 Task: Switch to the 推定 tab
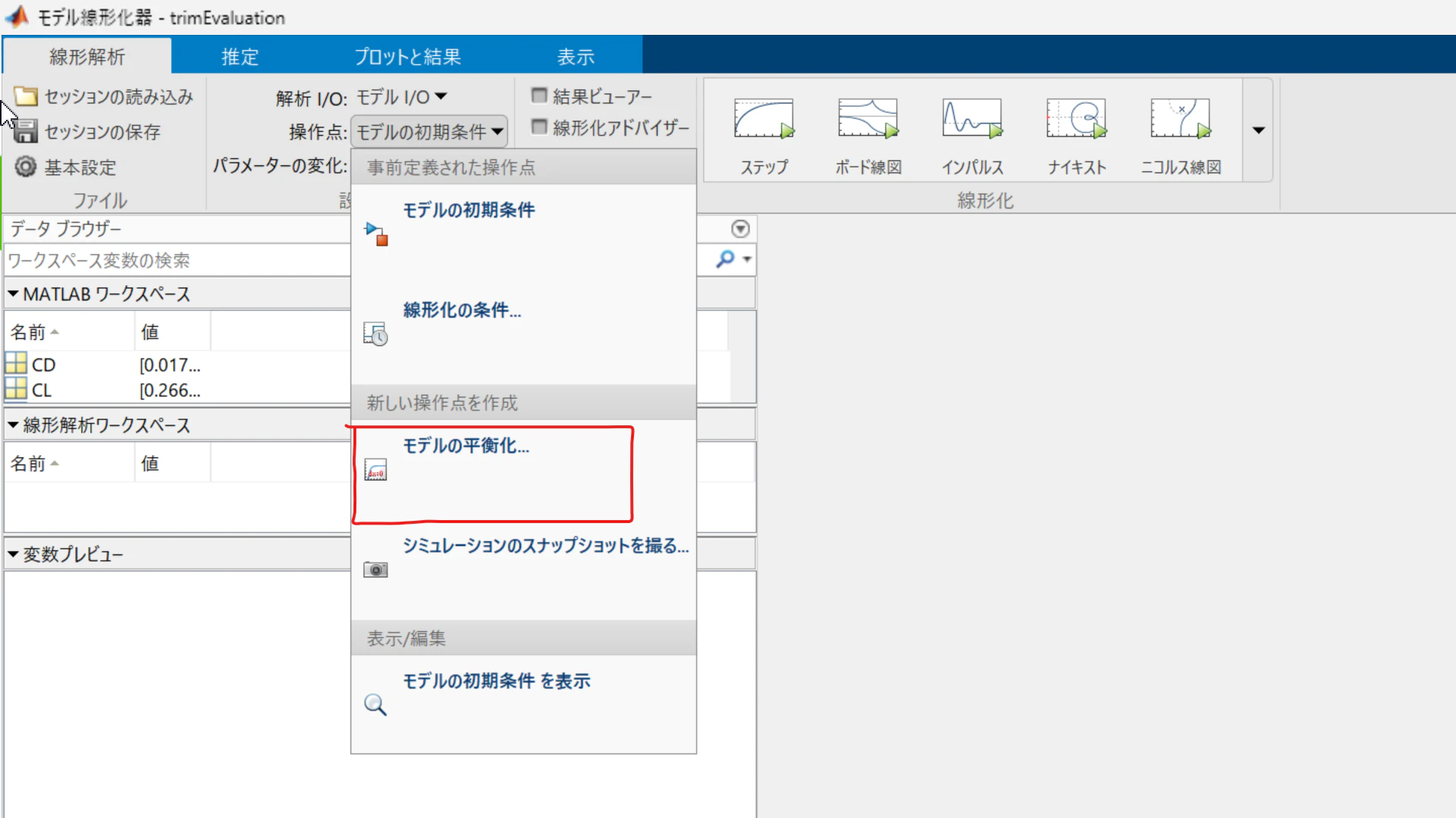[239, 55]
